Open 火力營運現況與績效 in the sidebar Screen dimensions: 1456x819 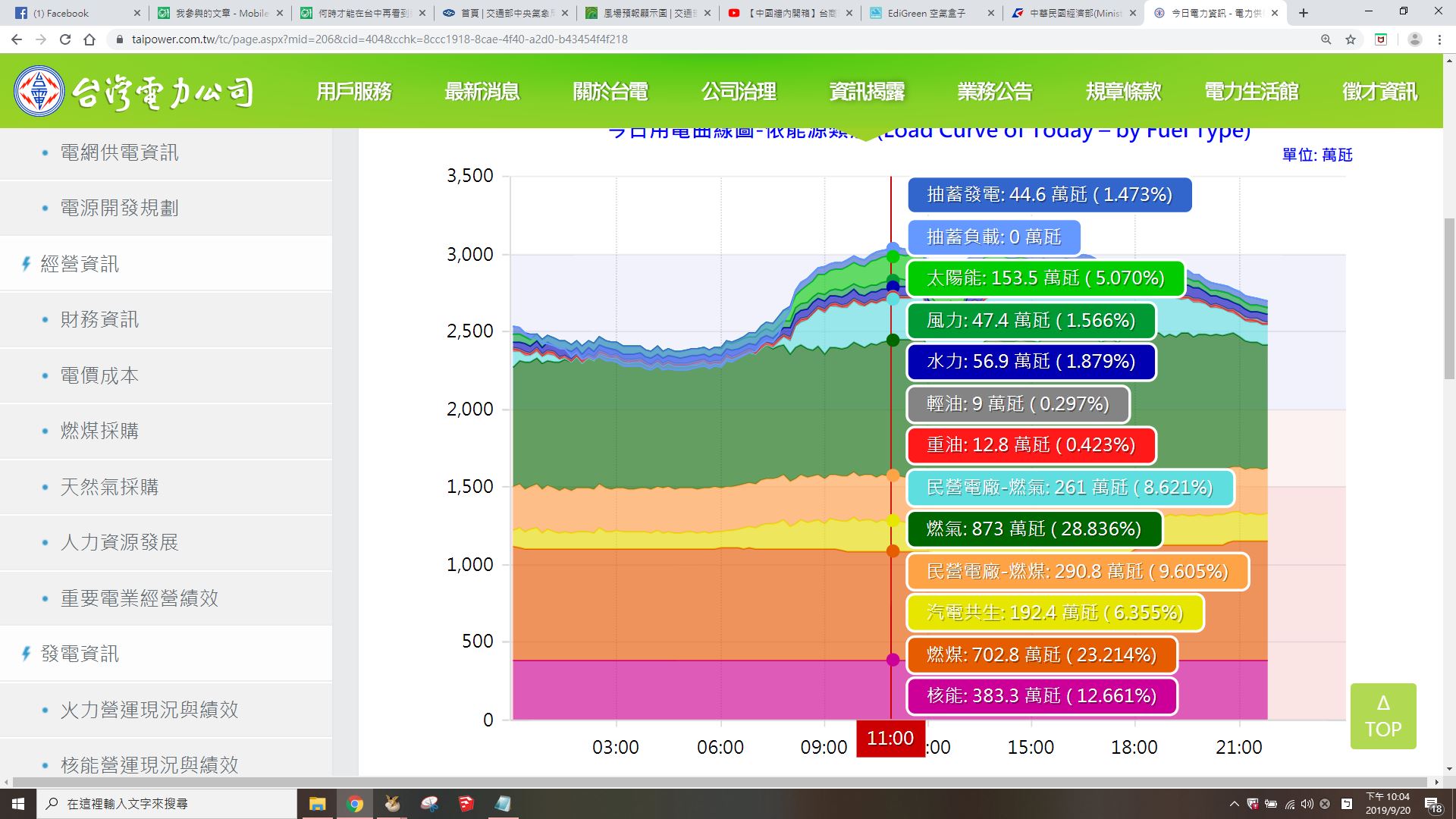pos(166,710)
